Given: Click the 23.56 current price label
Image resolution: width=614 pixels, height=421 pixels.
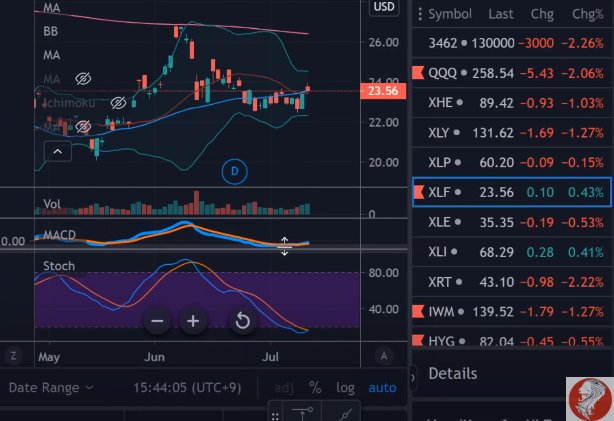Looking at the screenshot, I should (x=383, y=91).
